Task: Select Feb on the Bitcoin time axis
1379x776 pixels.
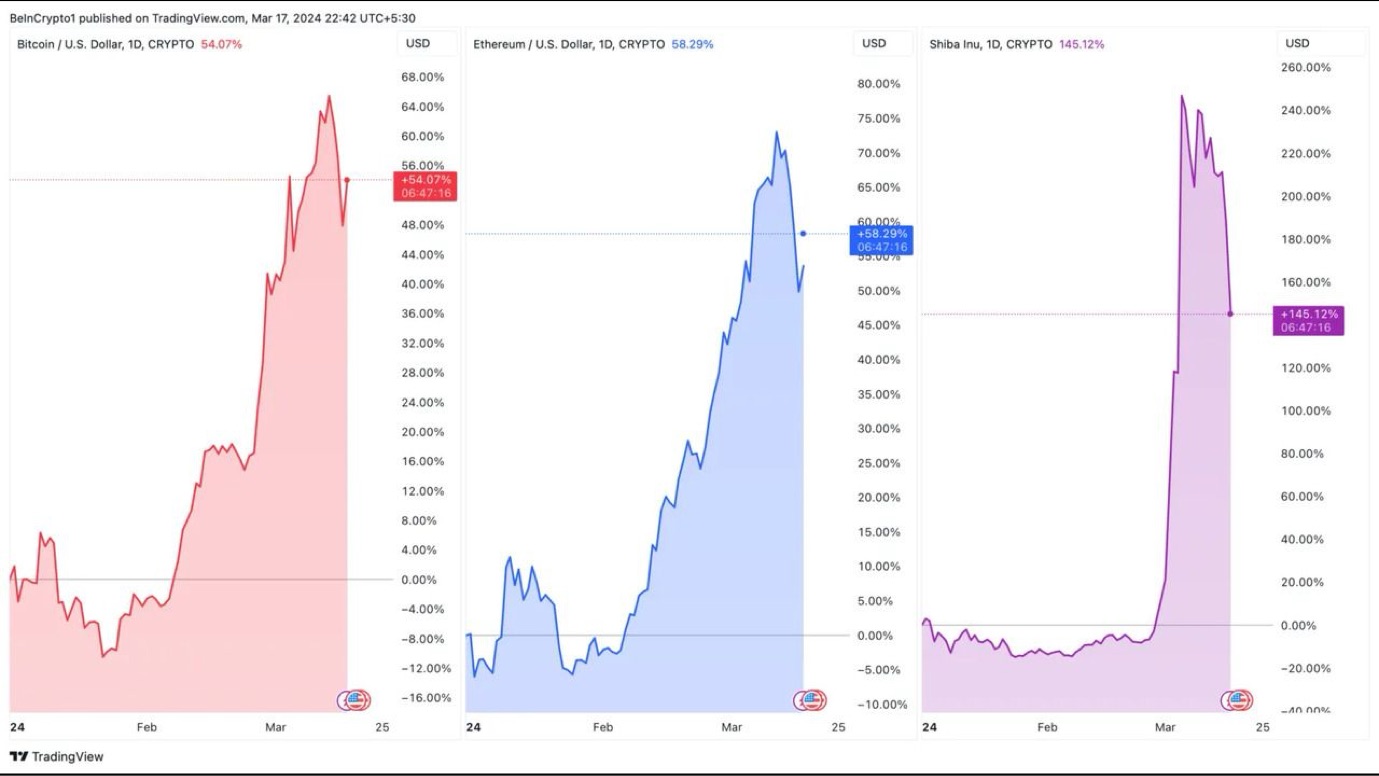Action: (x=147, y=727)
